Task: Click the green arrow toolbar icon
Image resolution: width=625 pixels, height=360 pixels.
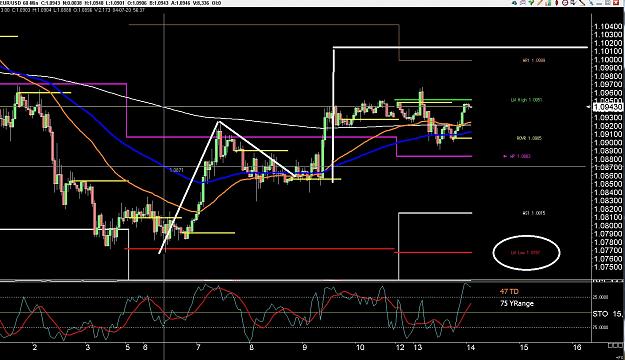Action: coord(531,3)
